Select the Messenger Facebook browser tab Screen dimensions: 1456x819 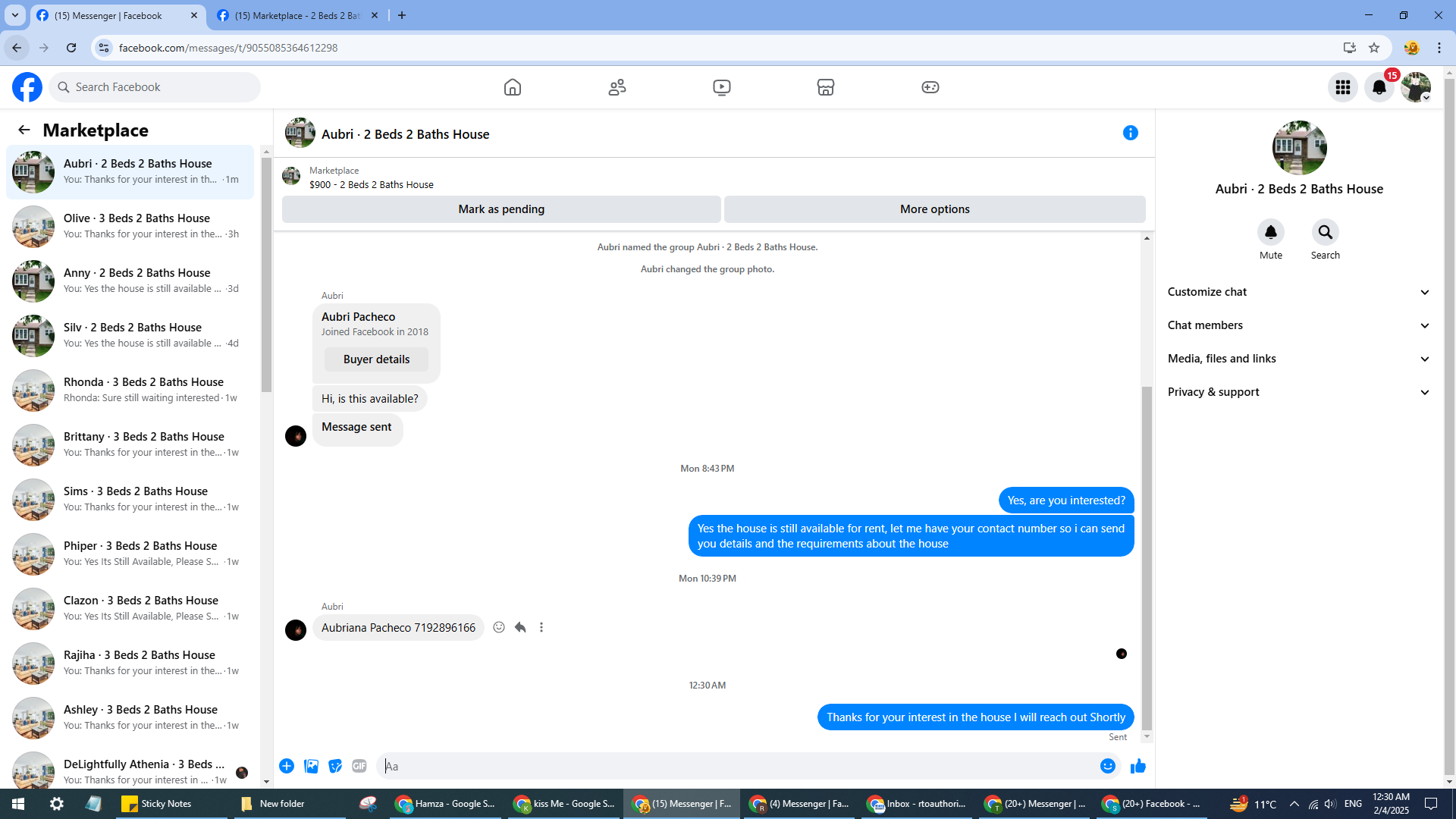(118, 15)
